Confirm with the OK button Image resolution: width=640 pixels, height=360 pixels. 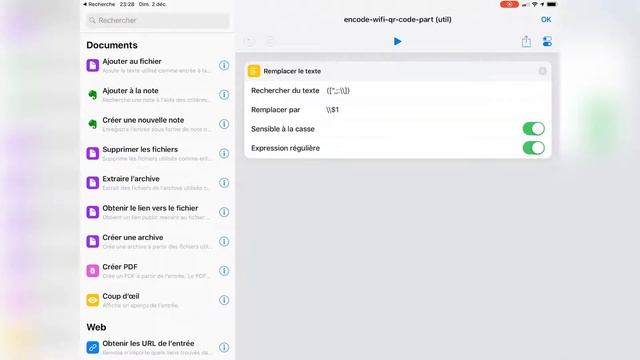[x=546, y=20]
